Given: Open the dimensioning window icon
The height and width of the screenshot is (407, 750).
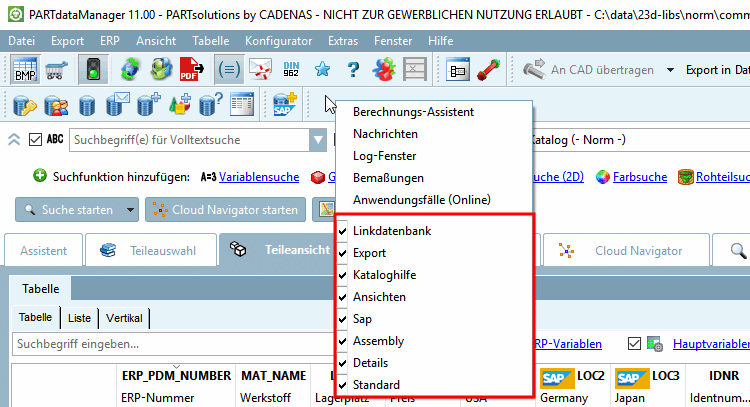Looking at the screenshot, I should 458,70.
